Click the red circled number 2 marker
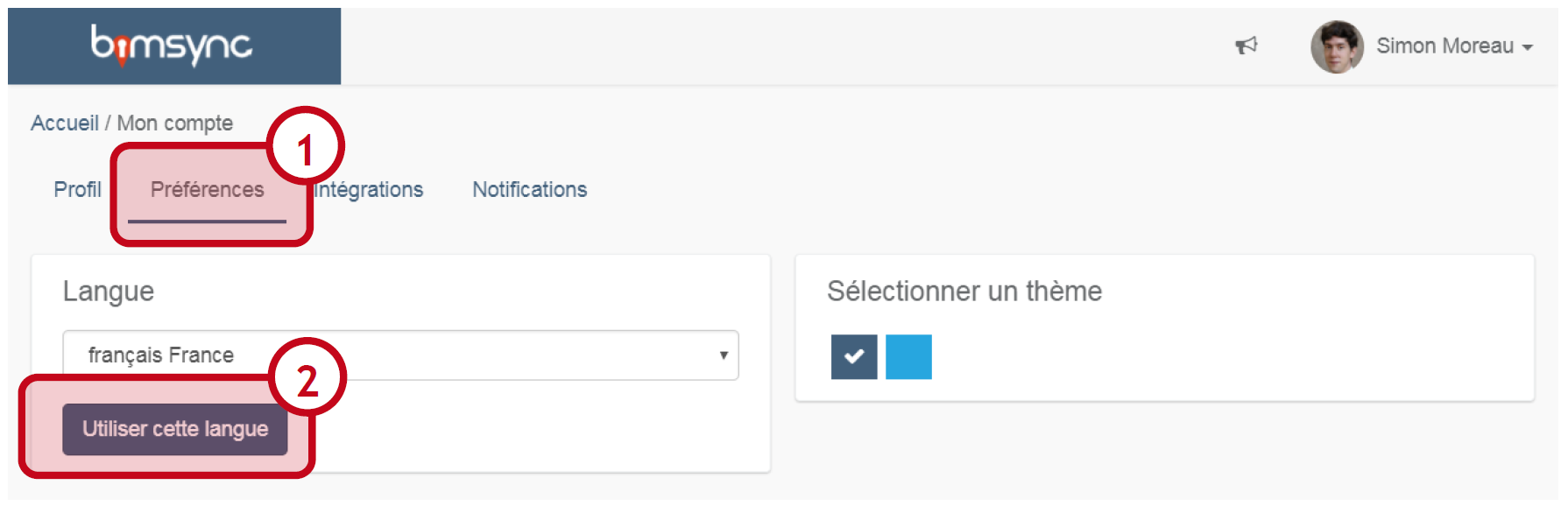 click(307, 378)
